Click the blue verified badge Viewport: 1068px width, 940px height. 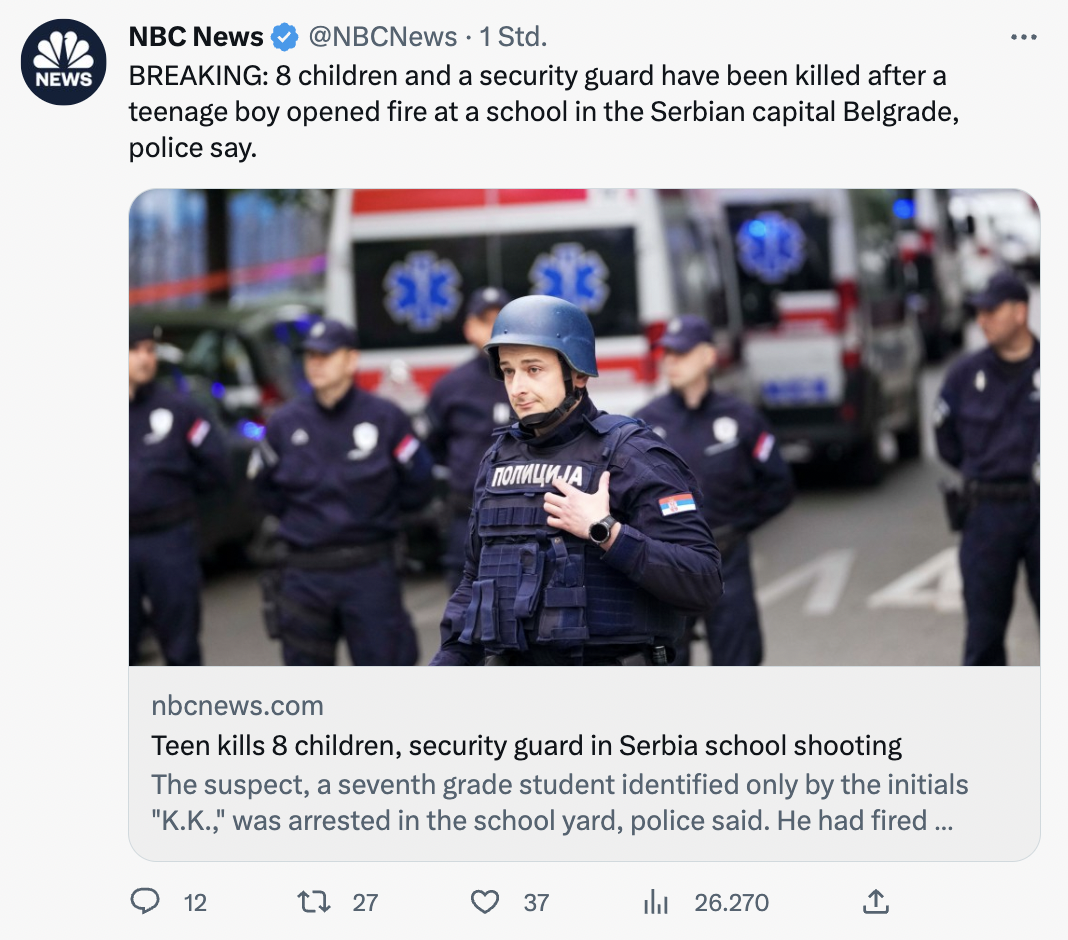point(285,38)
